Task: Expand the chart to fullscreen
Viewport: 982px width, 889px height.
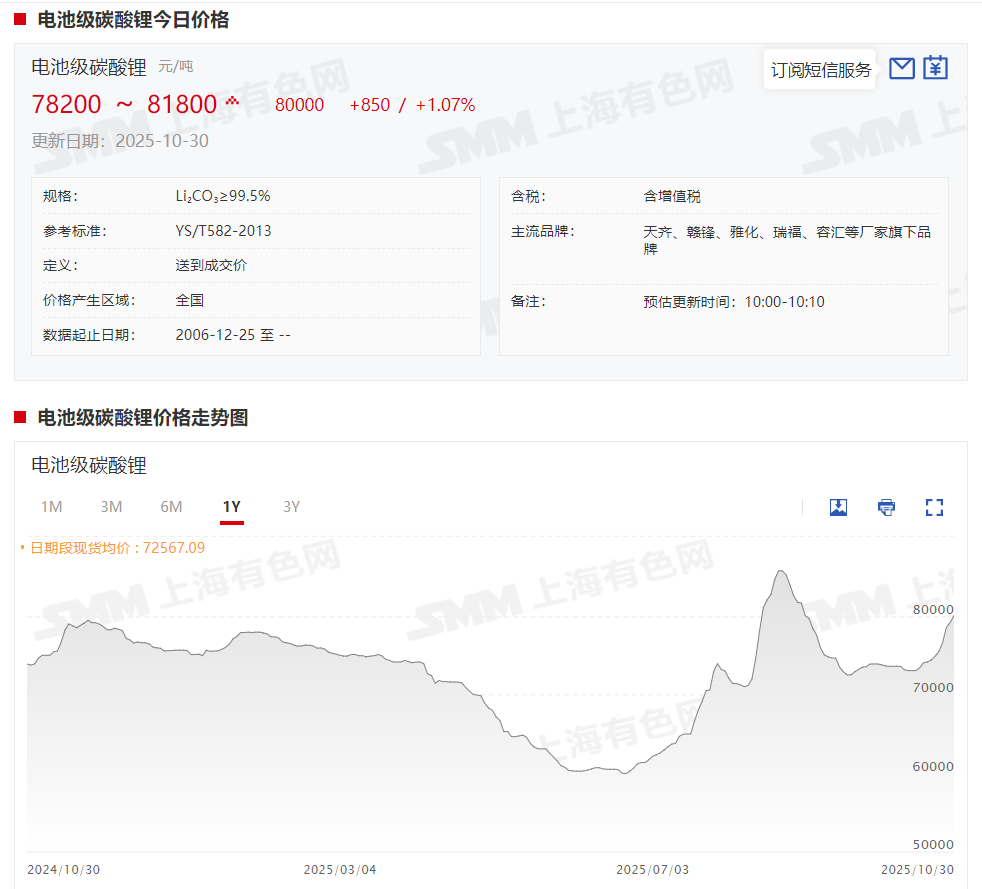Action: click(934, 507)
